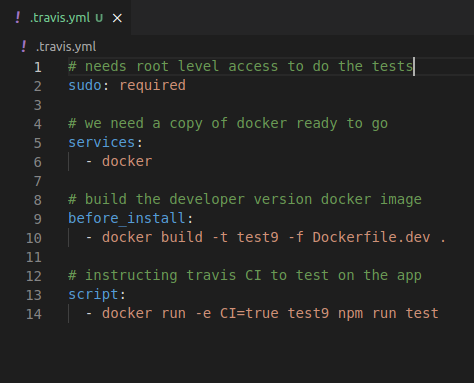The image size is (474, 383).
Task: Place cursor on the sudo key
Action: [x=85, y=86]
